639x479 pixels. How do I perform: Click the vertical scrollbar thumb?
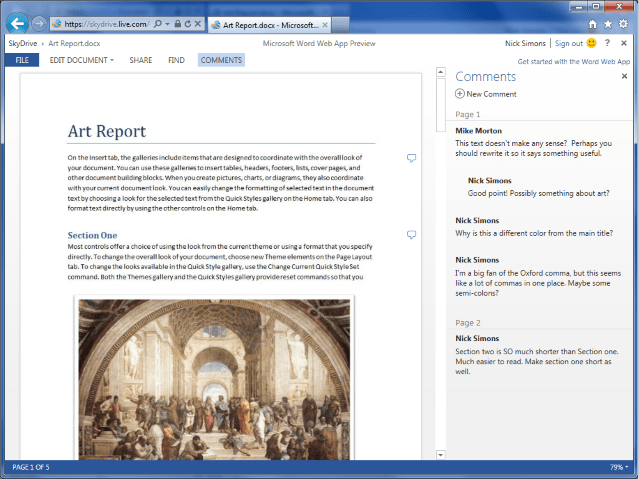pos(441,105)
